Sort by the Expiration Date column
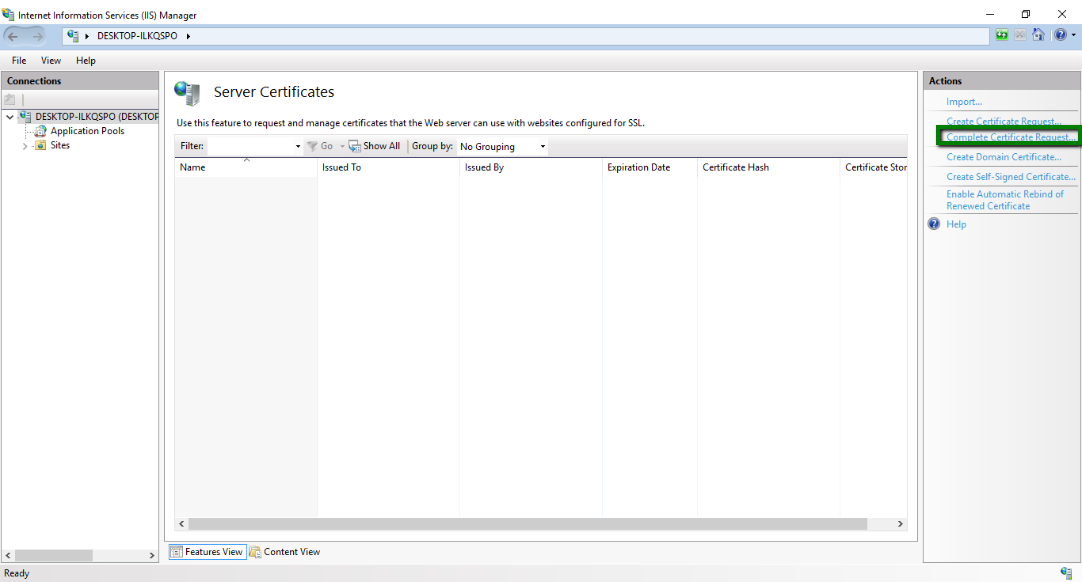 [649, 168]
